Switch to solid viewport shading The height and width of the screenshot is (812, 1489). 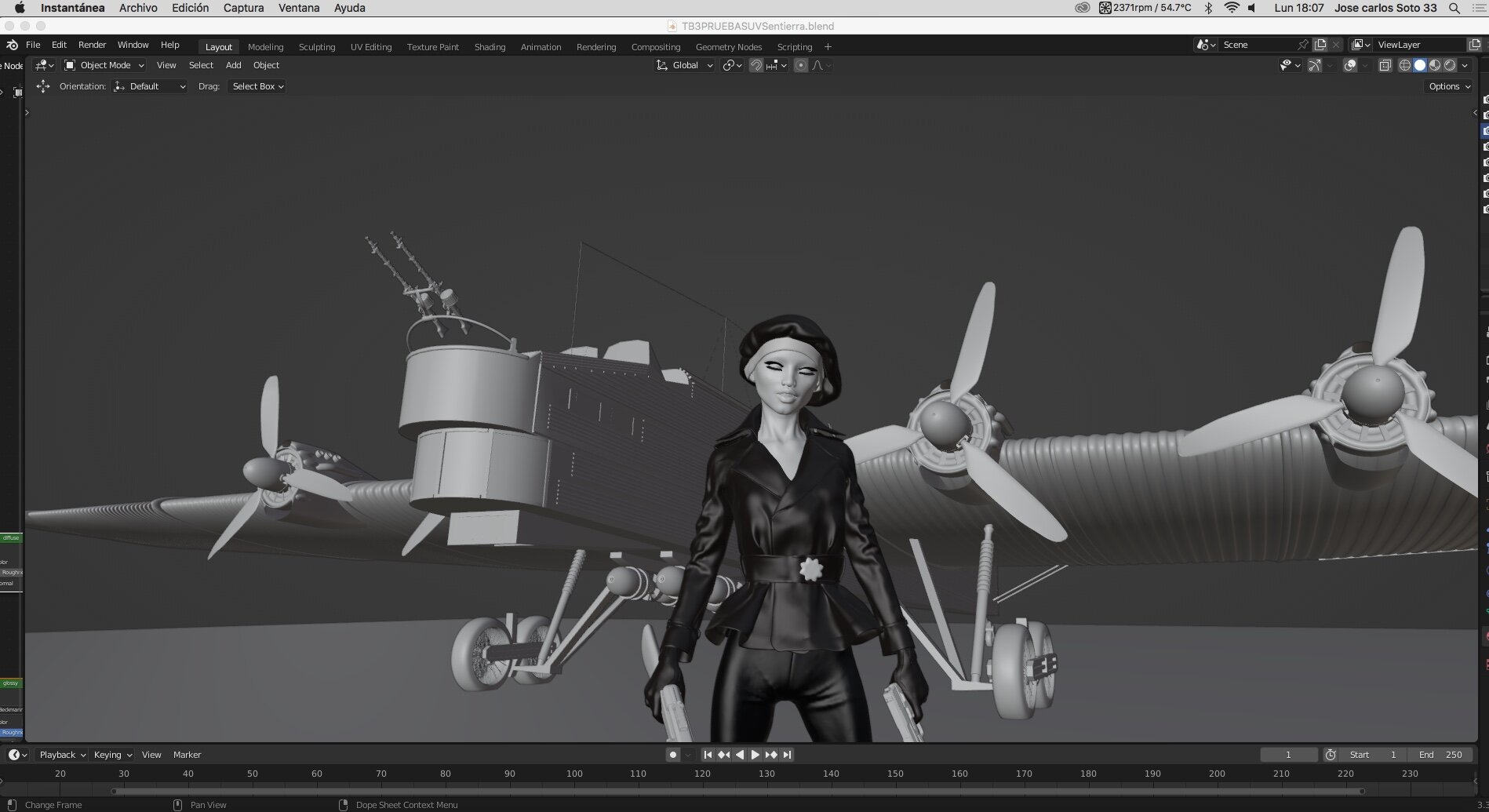pos(1420,65)
